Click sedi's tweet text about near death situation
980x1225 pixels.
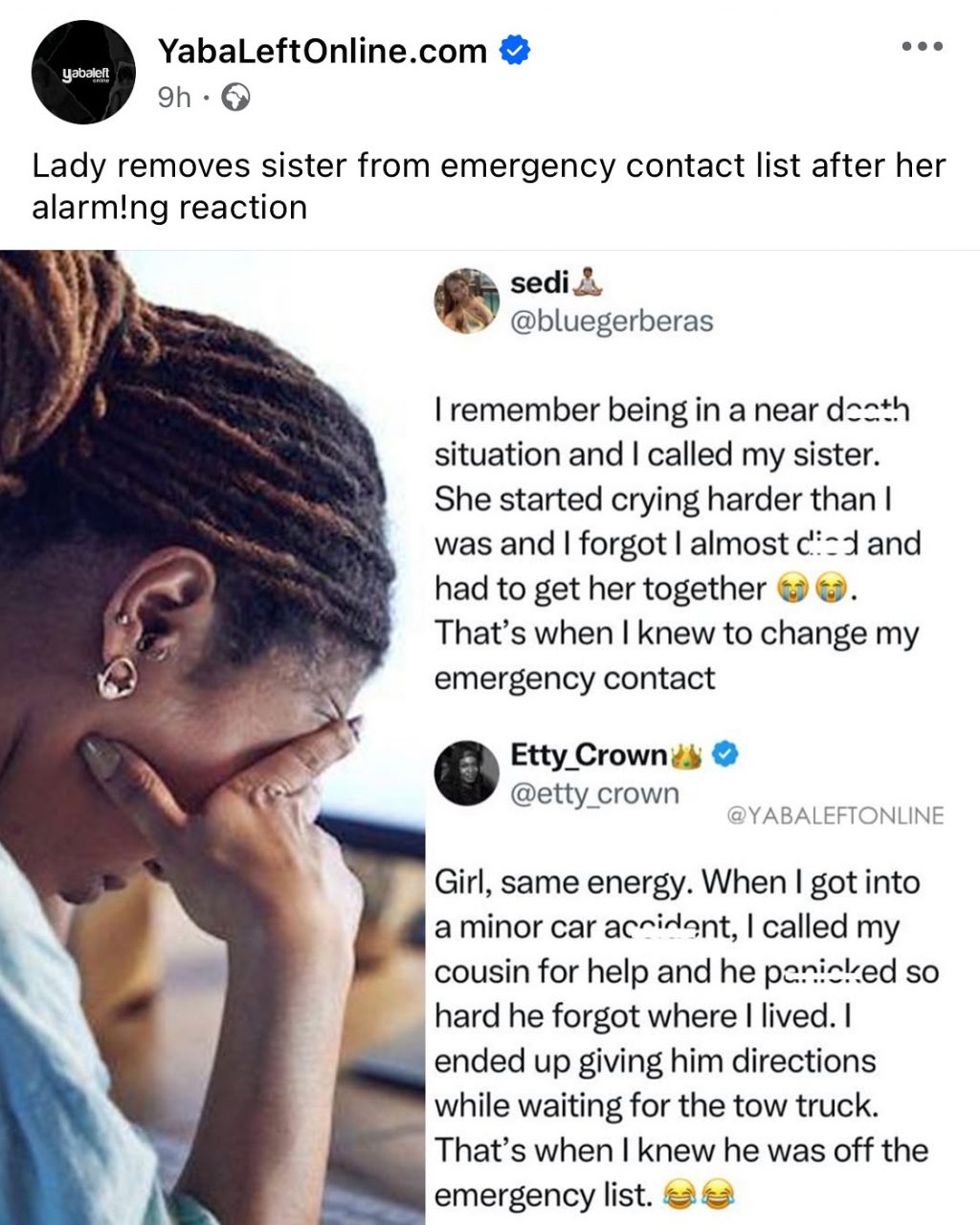[x=677, y=544]
